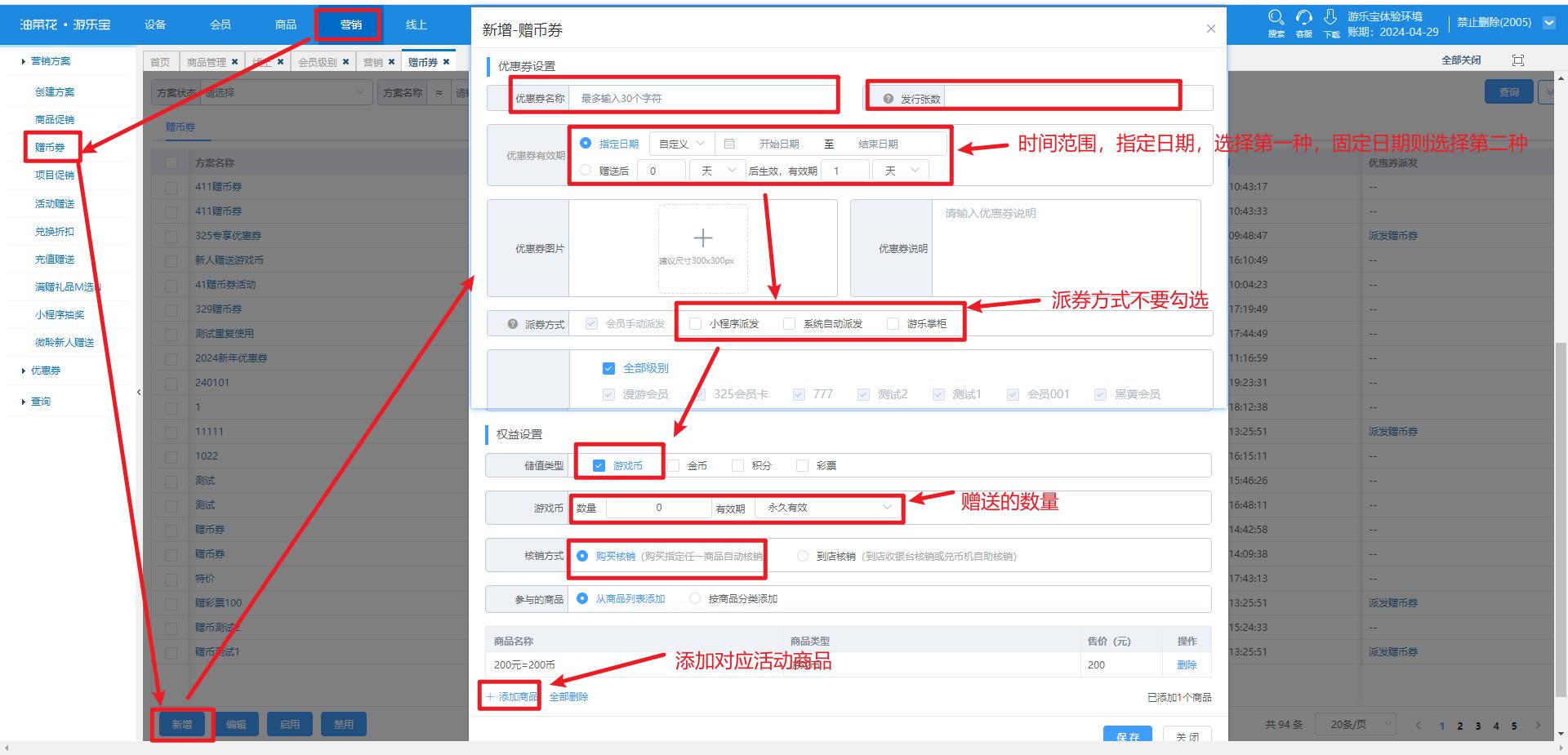Select 从商品列表添加 radio option
1568x755 pixels.
tap(582, 598)
